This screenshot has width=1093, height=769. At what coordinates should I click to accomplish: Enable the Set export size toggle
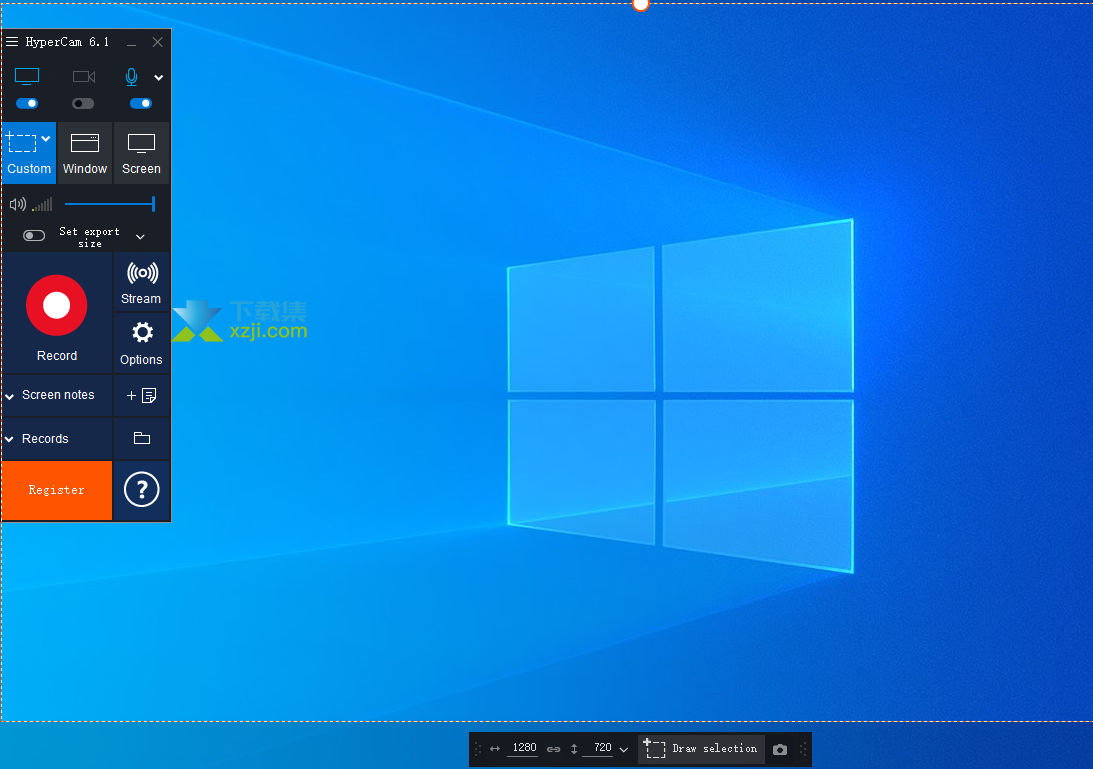[34, 236]
